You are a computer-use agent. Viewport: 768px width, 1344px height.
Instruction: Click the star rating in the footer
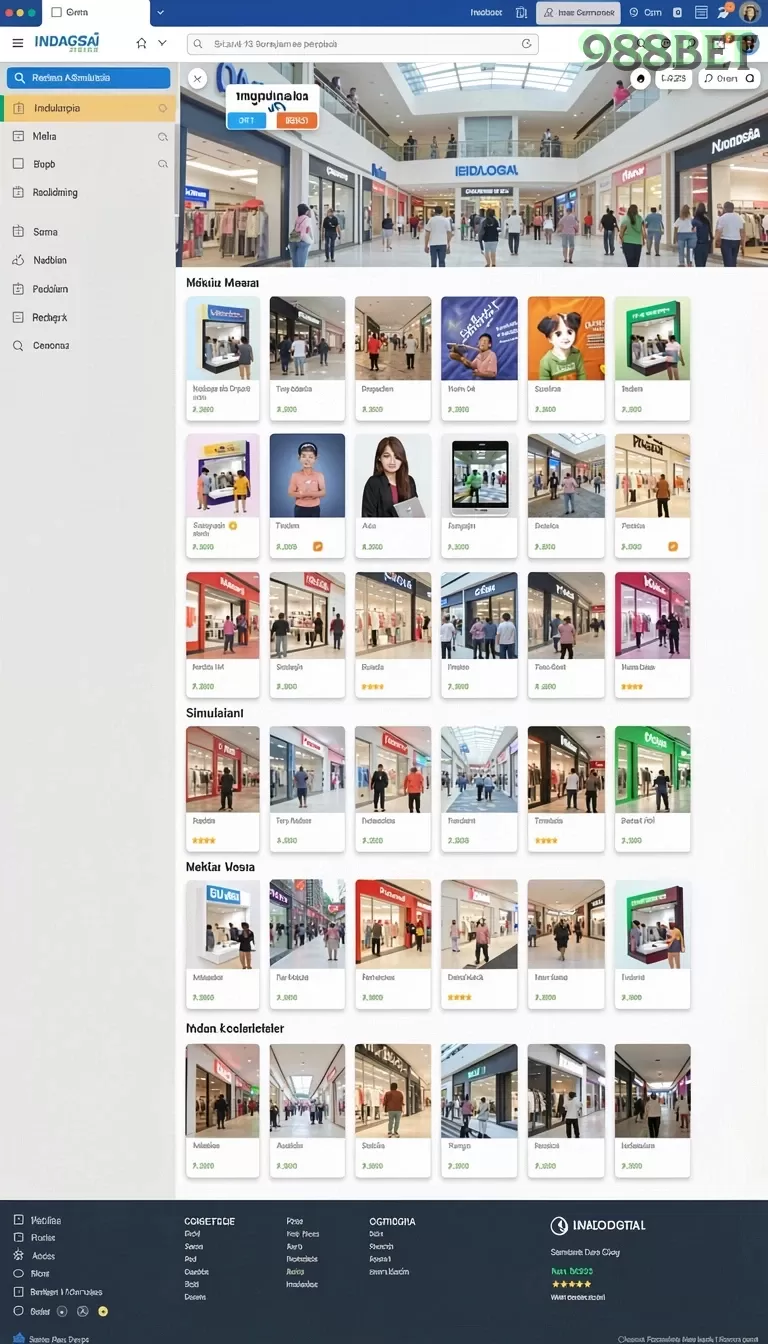point(571,1284)
